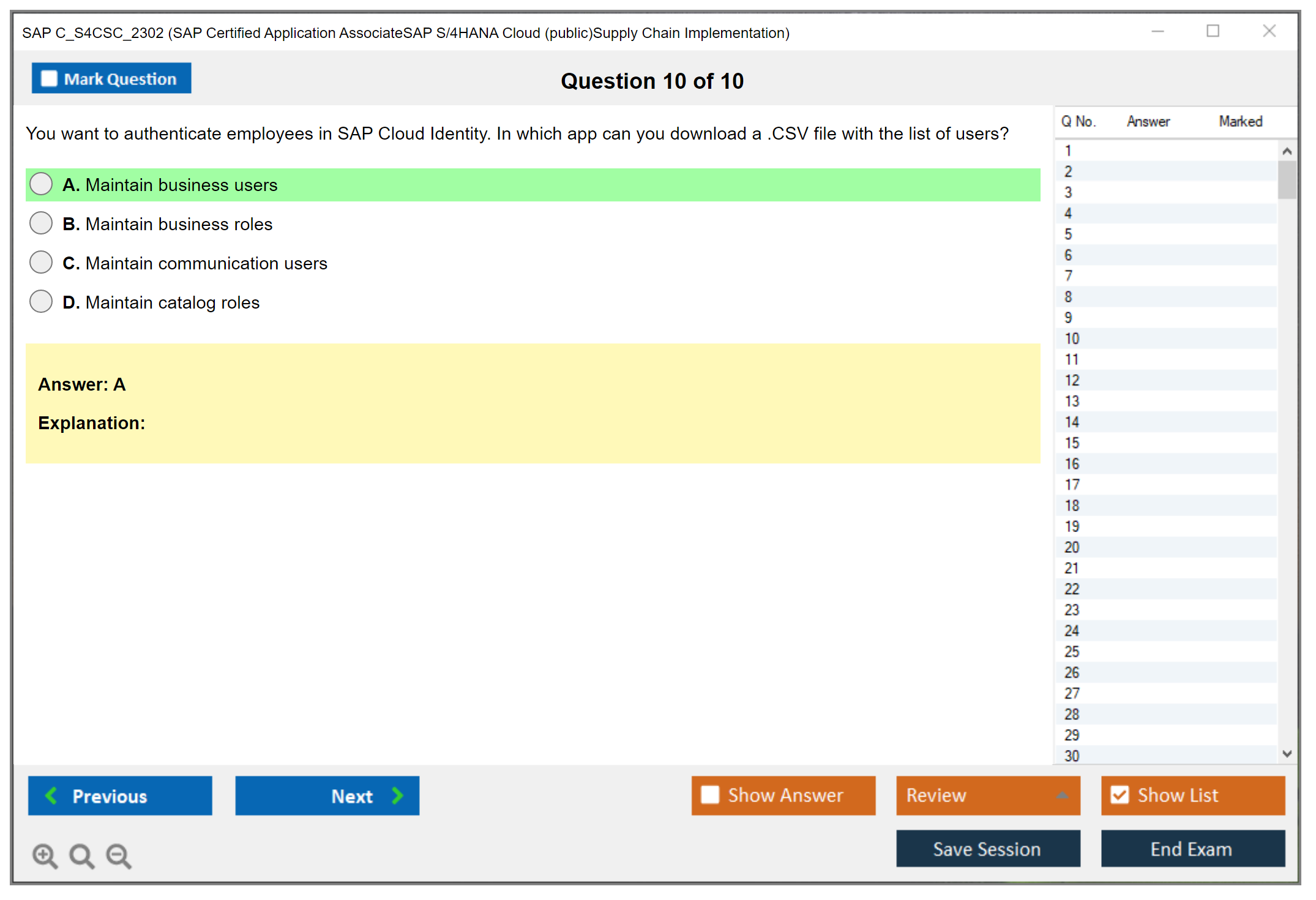
Task: Enable the Show Answer checkbox
Action: [710, 795]
